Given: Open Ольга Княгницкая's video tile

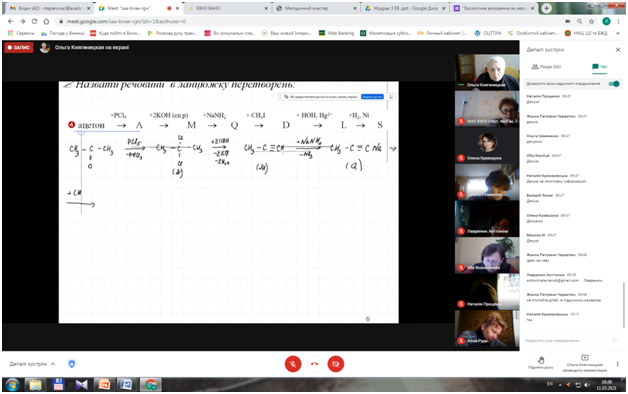Looking at the screenshot, I should [487, 72].
